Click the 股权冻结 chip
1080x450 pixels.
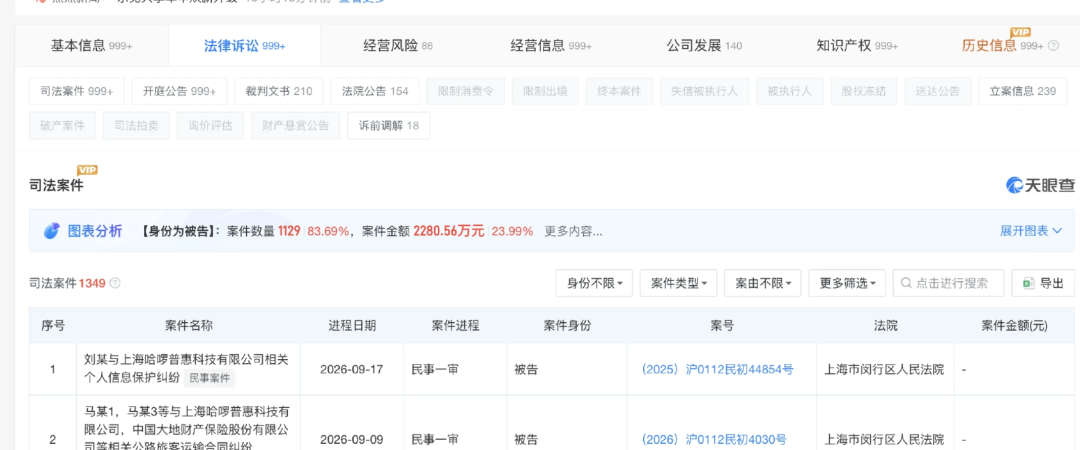864,91
